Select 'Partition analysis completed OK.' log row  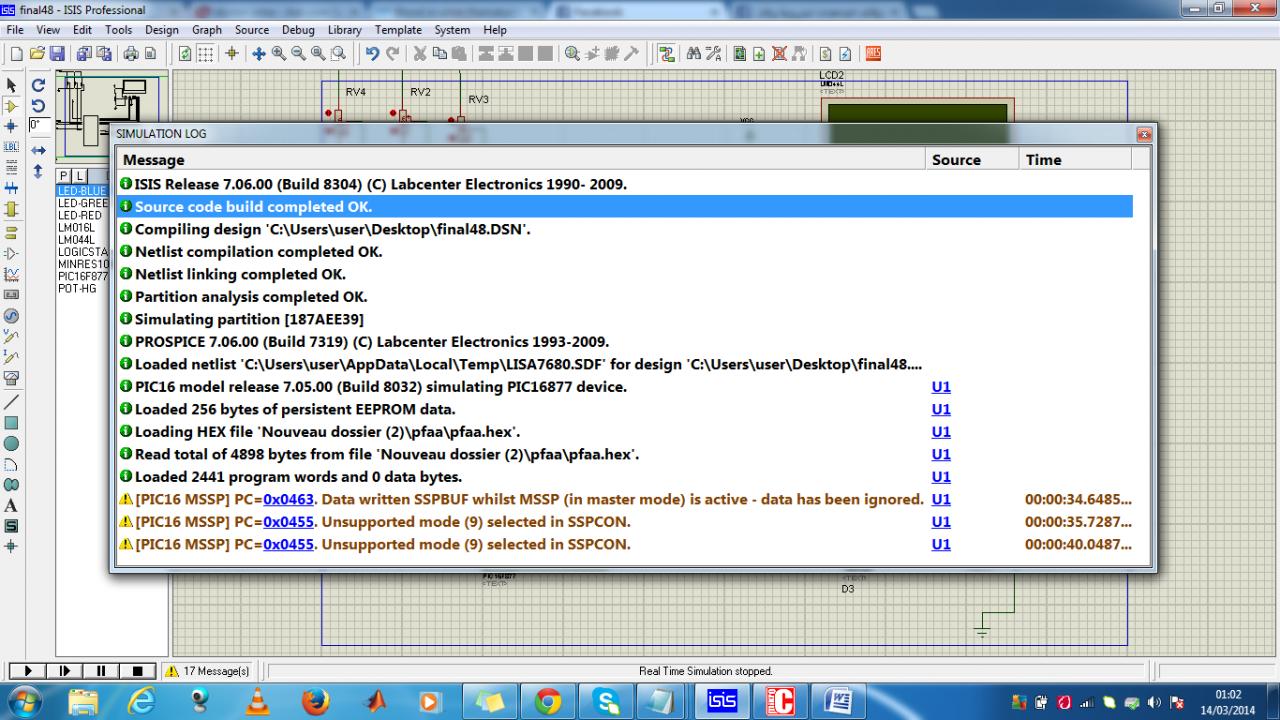(625, 297)
